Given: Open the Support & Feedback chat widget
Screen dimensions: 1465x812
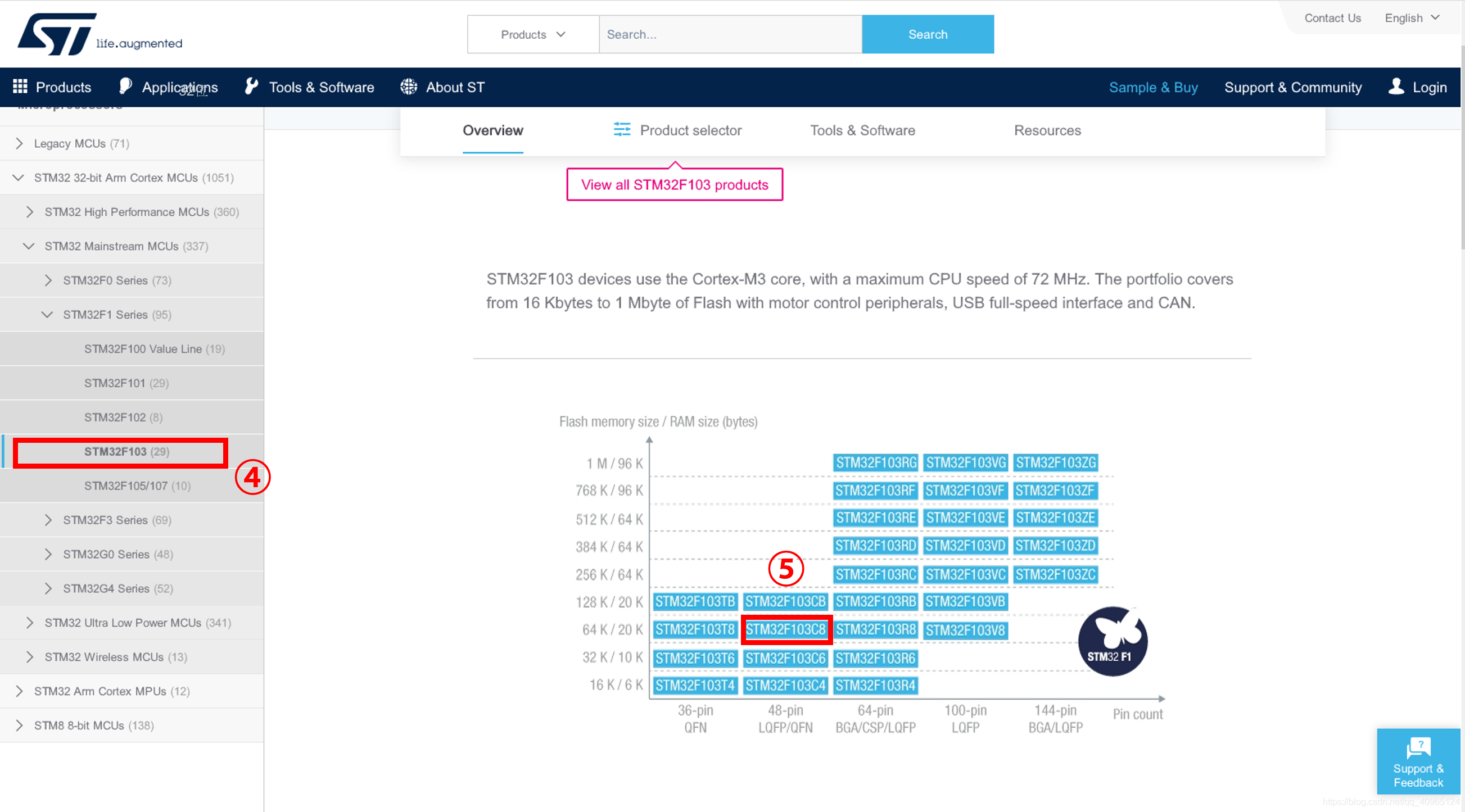Looking at the screenshot, I should coord(1418,761).
